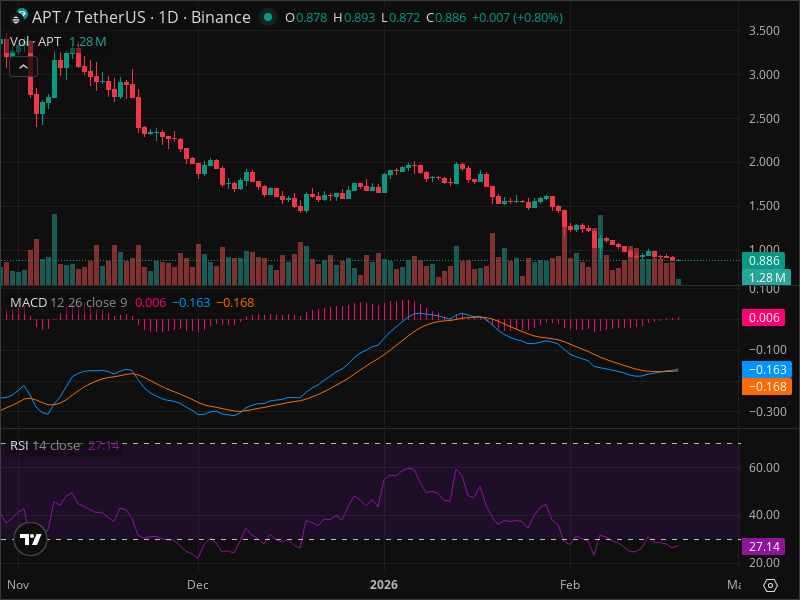
Task: Click the +0.007 (+0.80%) change text
Action: coord(517,18)
